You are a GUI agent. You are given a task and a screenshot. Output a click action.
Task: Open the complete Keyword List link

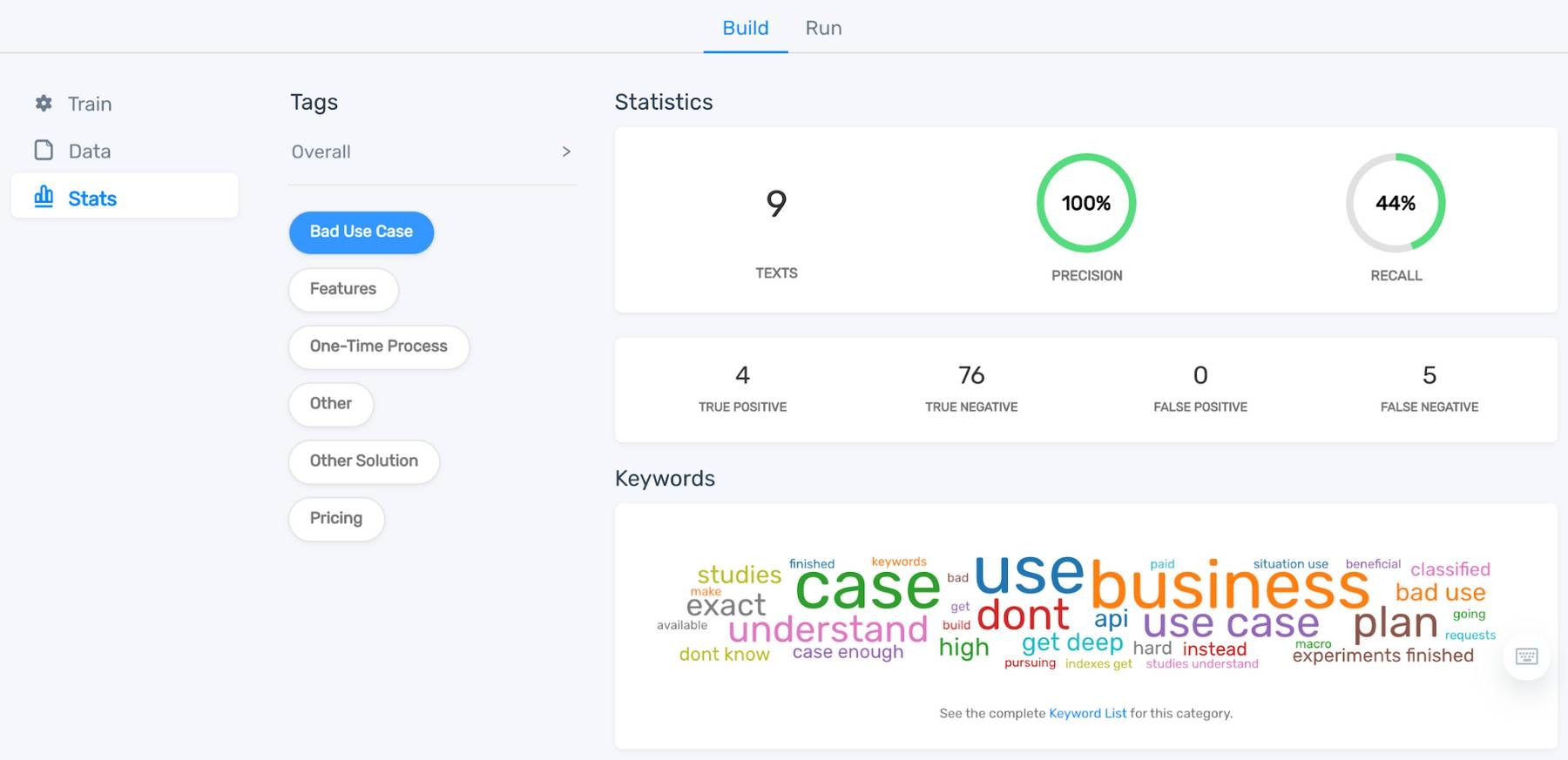[1087, 713]
